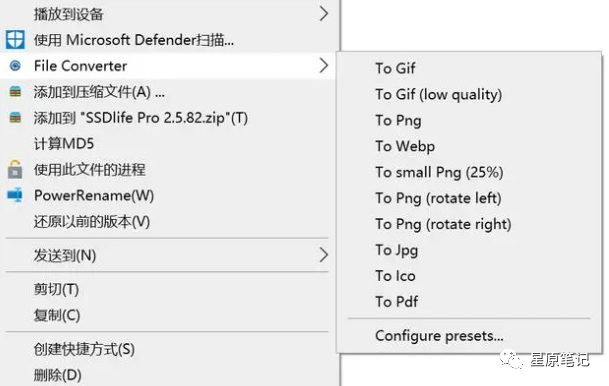Click the compress archive icon beside 添加到压缩文件(A)
Viewport: 609px width, 386px height.
click(15, 92)
